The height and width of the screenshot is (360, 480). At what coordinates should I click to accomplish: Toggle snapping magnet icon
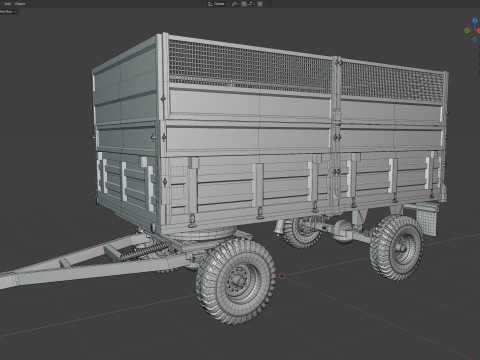click(x=244, y=4)
